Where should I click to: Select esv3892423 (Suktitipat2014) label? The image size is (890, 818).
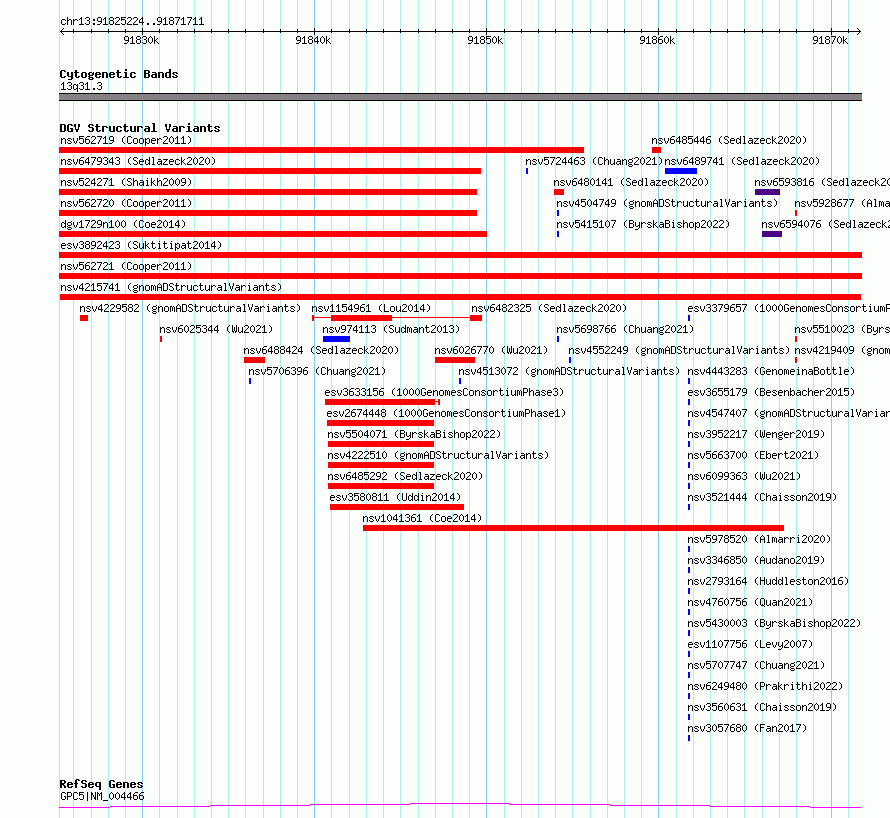[x=141, y=245]
